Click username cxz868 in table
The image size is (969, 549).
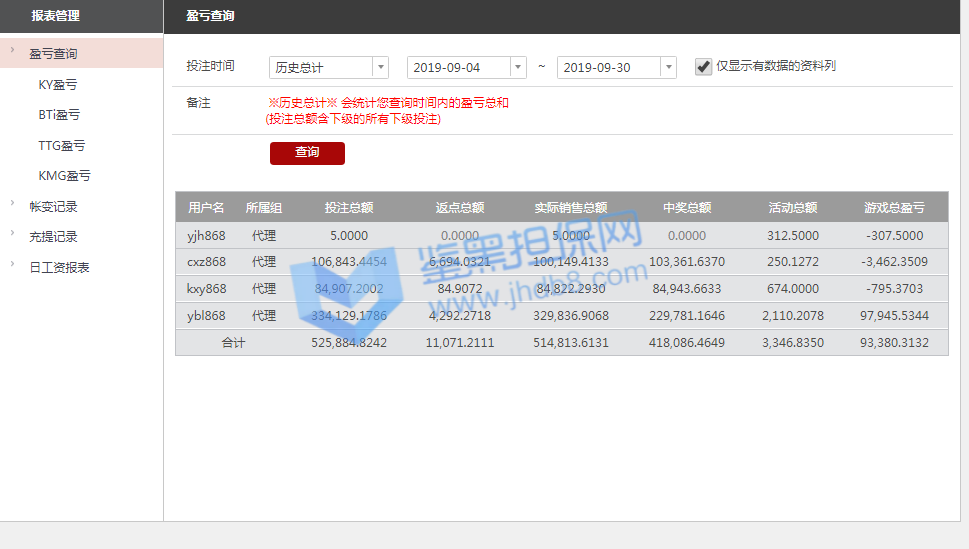[x=206, y=262]
